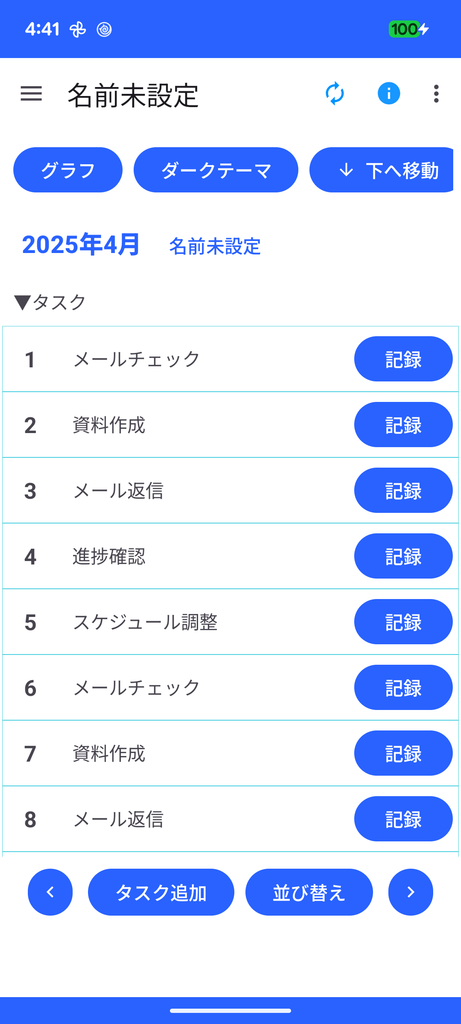Go to previous month with left chevron
Viewport: 461px width, 1024px height.
(x=50, y=892)
